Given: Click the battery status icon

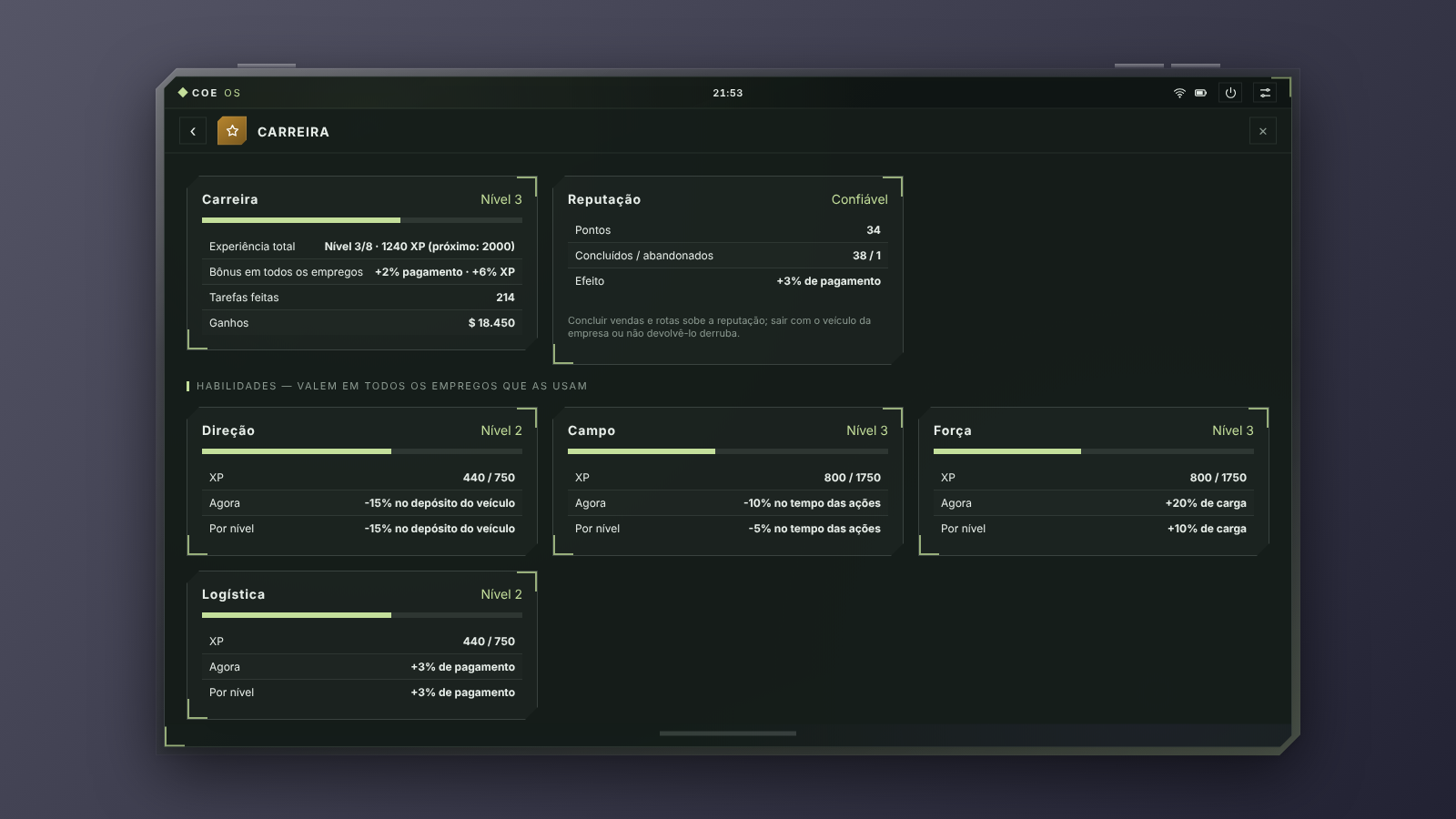Looking at the screenshot, I should (x=1200, y=93).
